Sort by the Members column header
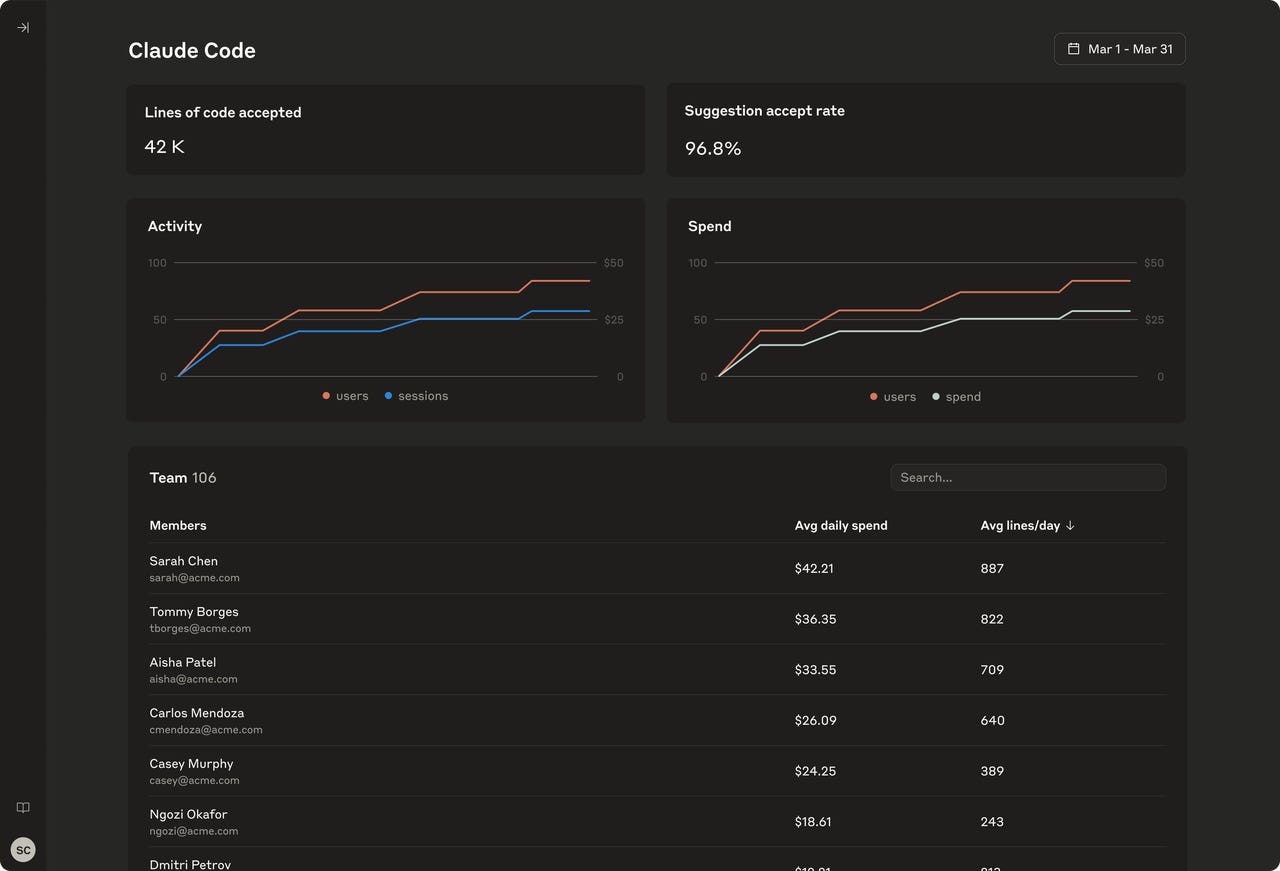1280x871 pixels. (178, 526)
